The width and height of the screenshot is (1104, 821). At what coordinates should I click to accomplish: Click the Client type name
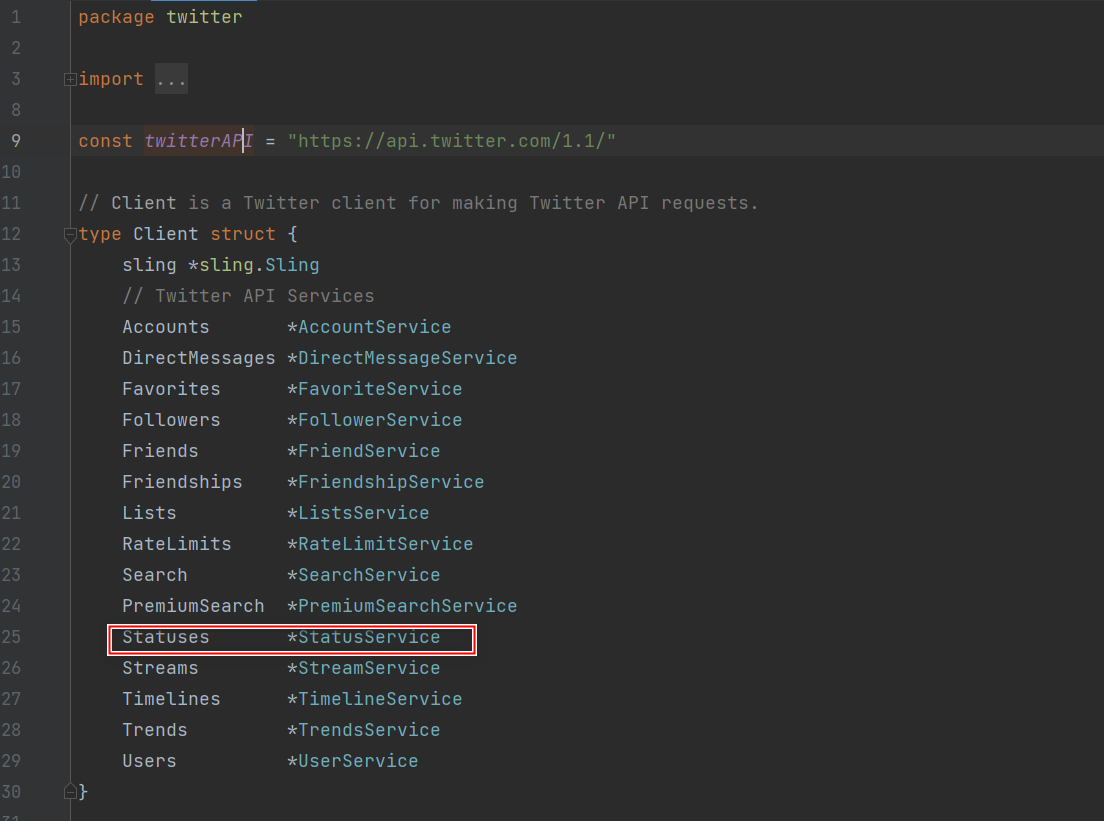coord(165,234)
